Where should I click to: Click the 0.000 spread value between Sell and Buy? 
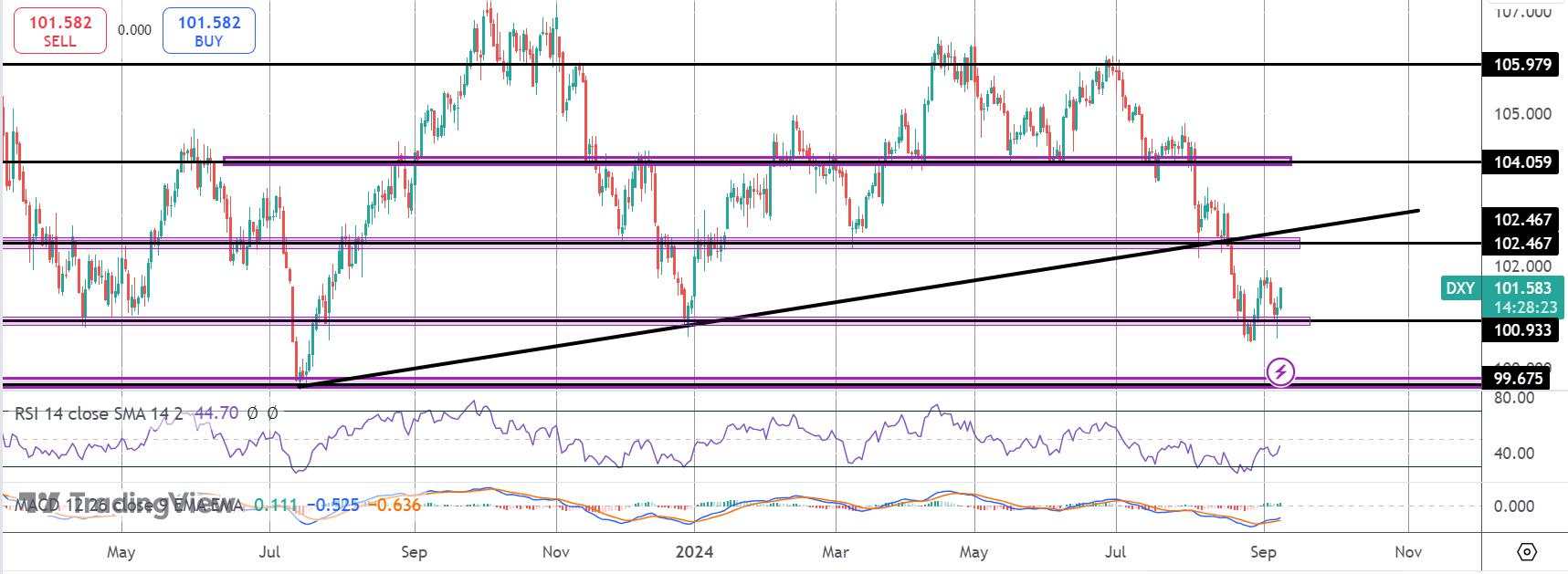(x=134, y=30)
